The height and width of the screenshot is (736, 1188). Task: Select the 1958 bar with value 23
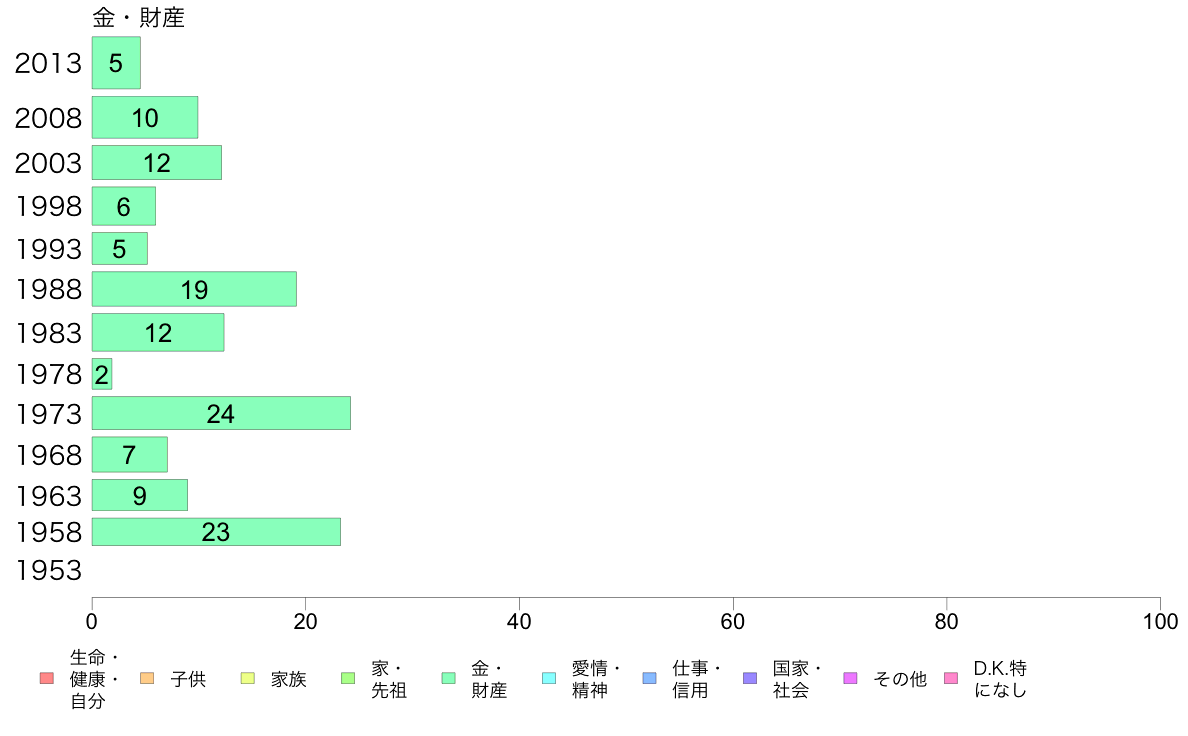click(x=216, y=532)
